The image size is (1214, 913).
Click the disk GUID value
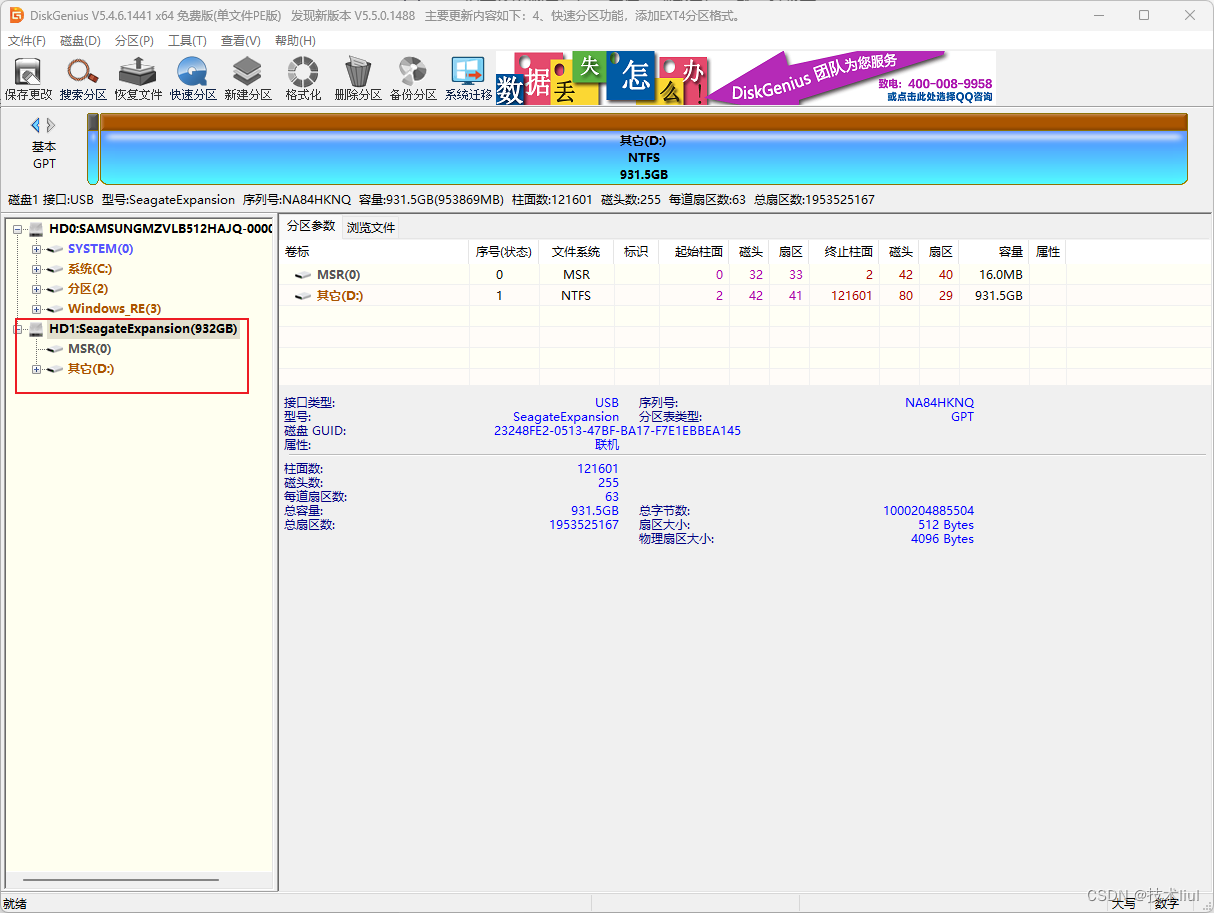(x=618, y=431)
